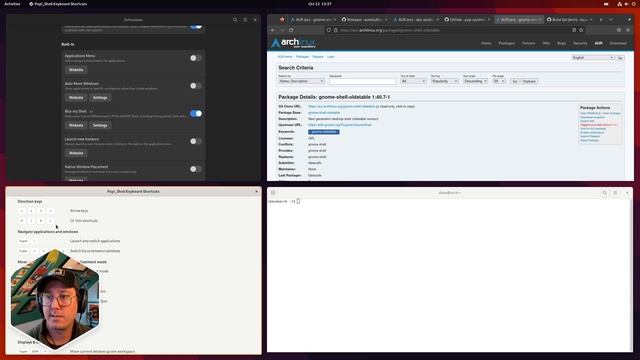Click Settings button for Blur my Shell
Screen dimensions: 640x360
pos(100,125)
